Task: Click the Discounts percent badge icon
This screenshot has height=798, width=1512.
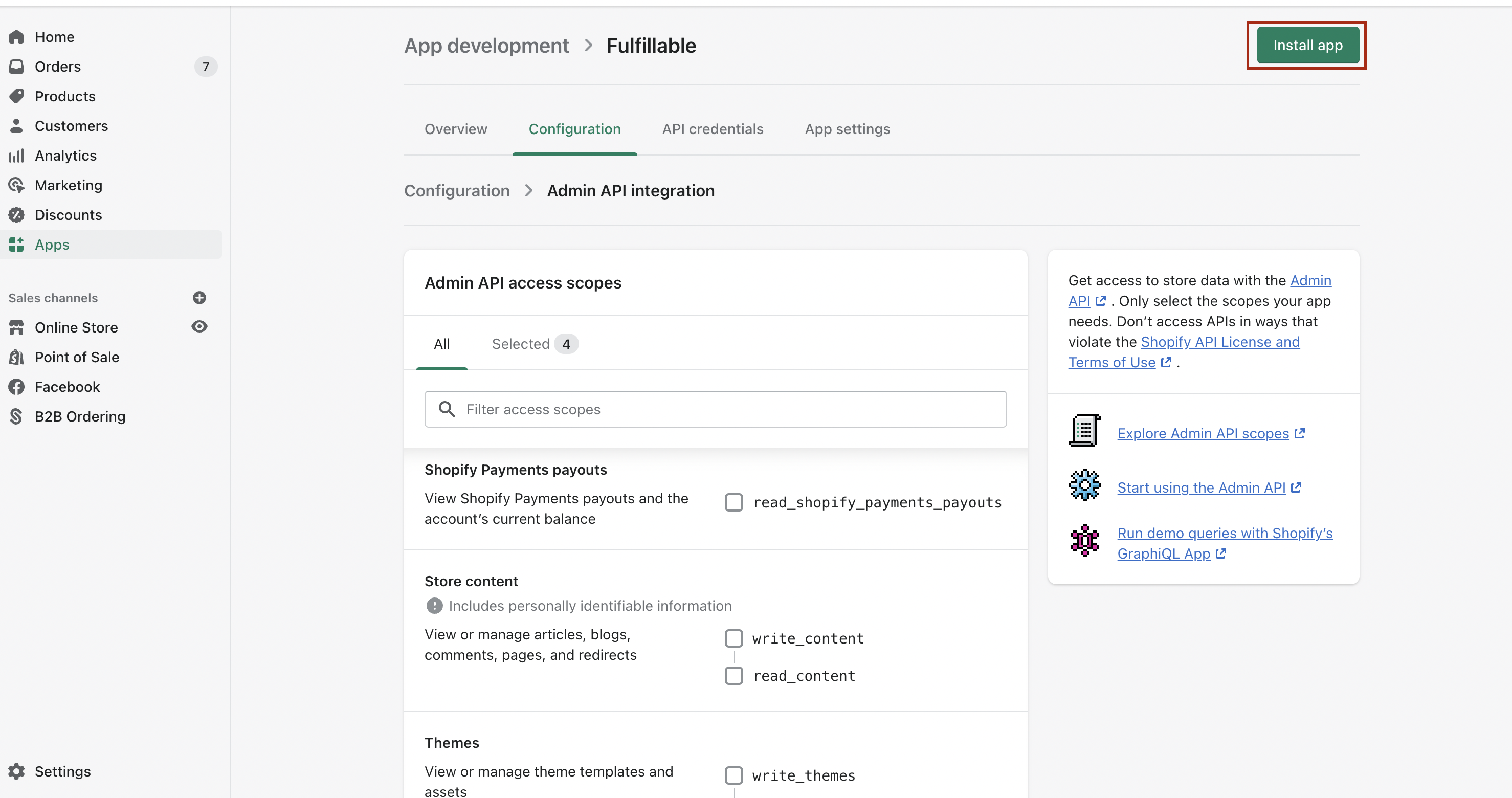Action: 16,215
